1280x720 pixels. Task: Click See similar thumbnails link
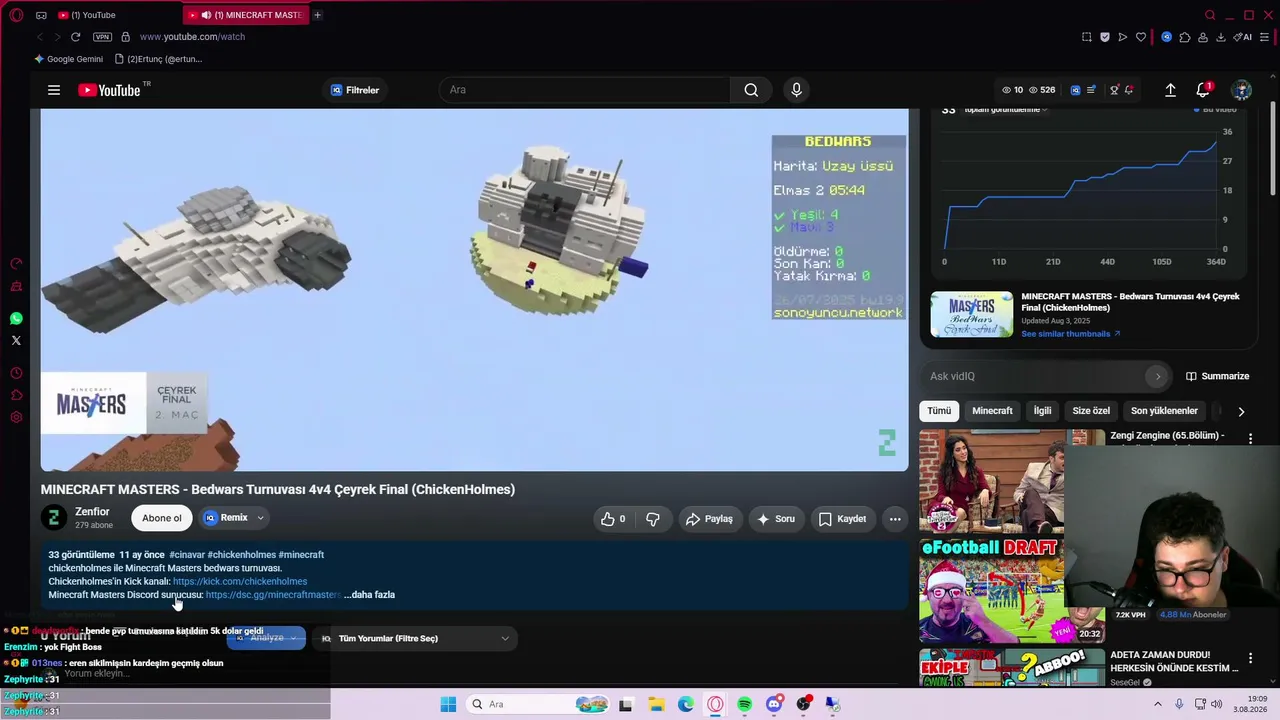coord(1071,334)
